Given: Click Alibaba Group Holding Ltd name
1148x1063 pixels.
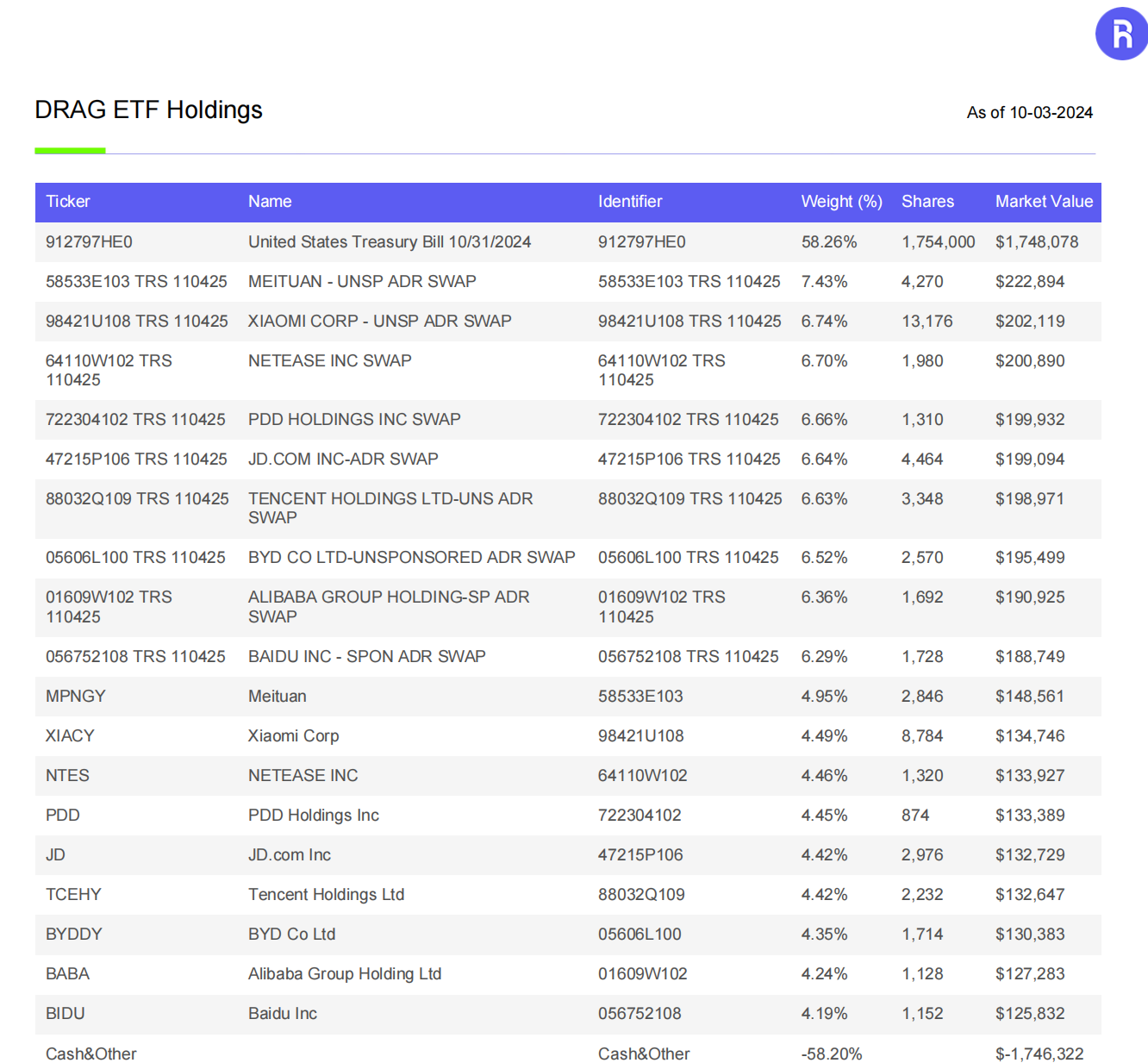Looking at the screenshot, I should point(345,974).
